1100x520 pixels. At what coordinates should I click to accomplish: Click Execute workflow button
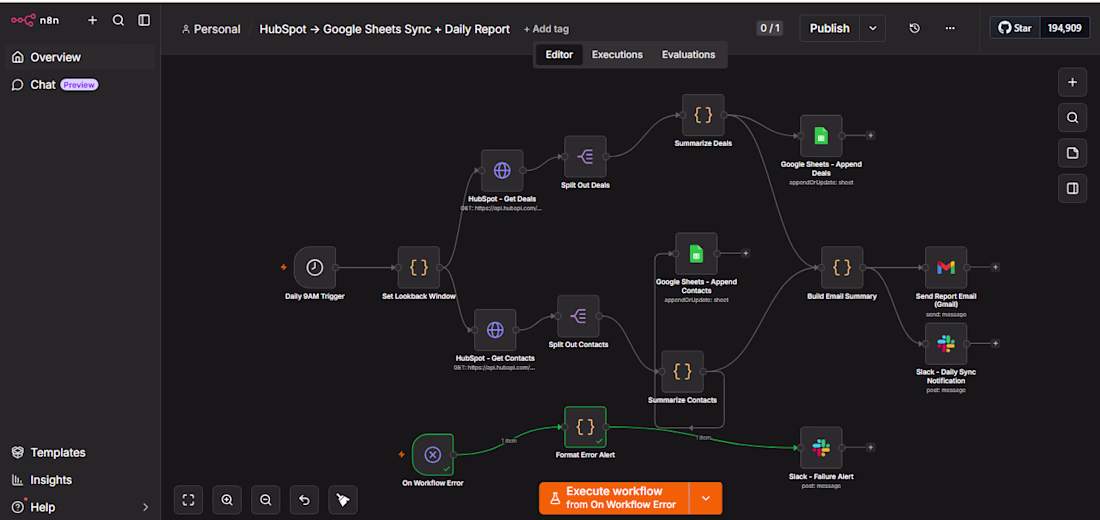pos(614,498)
